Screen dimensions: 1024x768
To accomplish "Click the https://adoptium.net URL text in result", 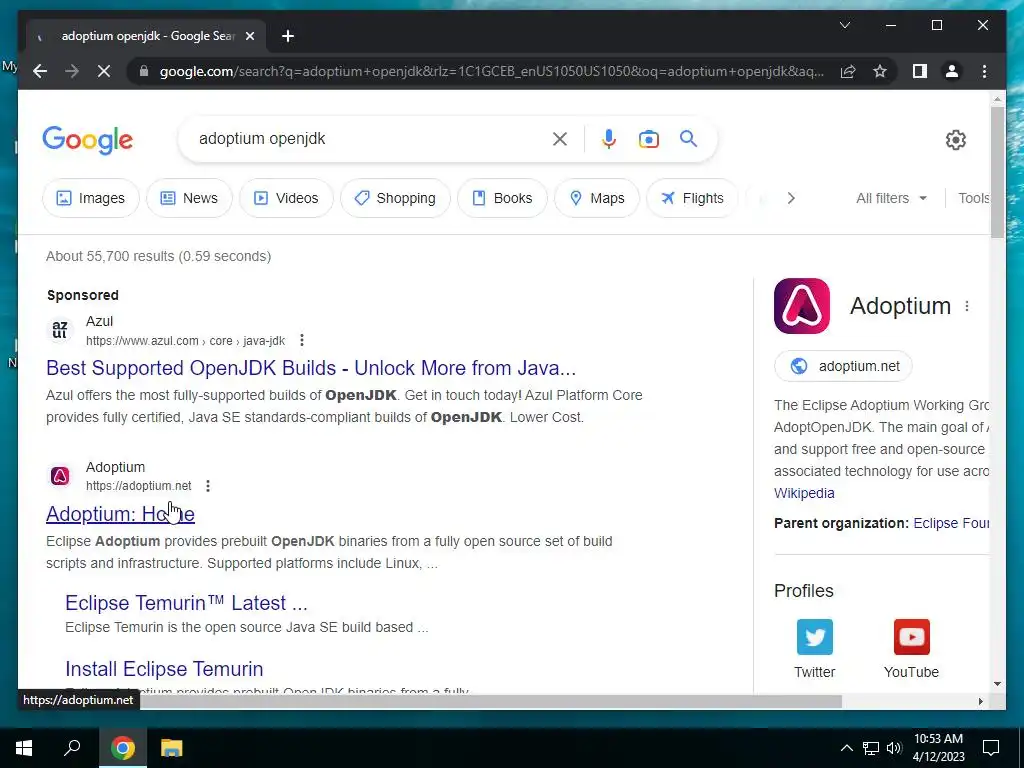I will click(138, 486).
